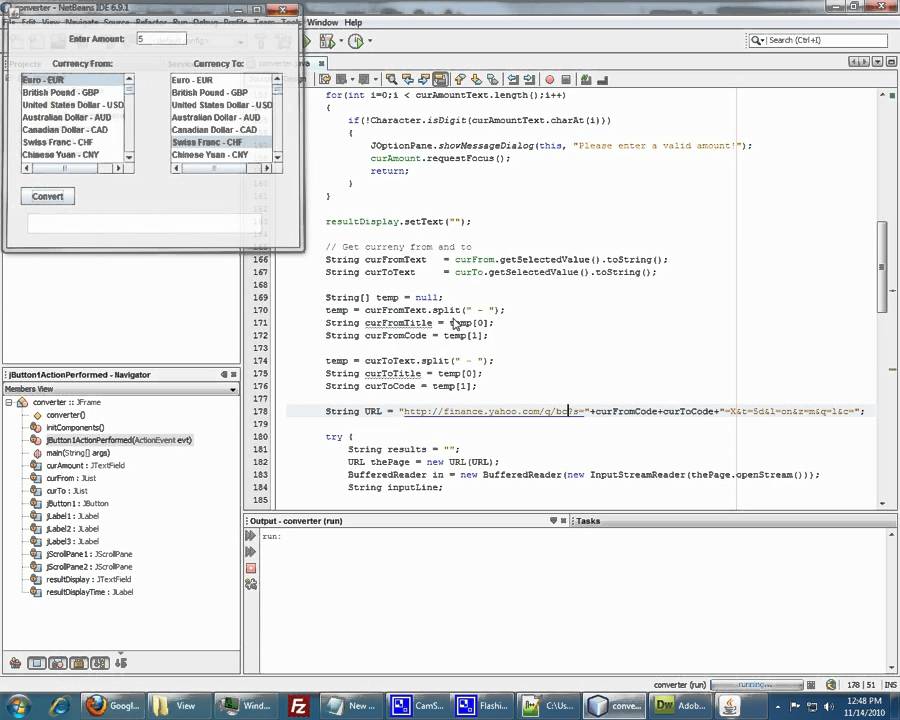Click Re-run icon in Output panel
Viewport: 900px width, 720px height.
click(x=251, y=536)
